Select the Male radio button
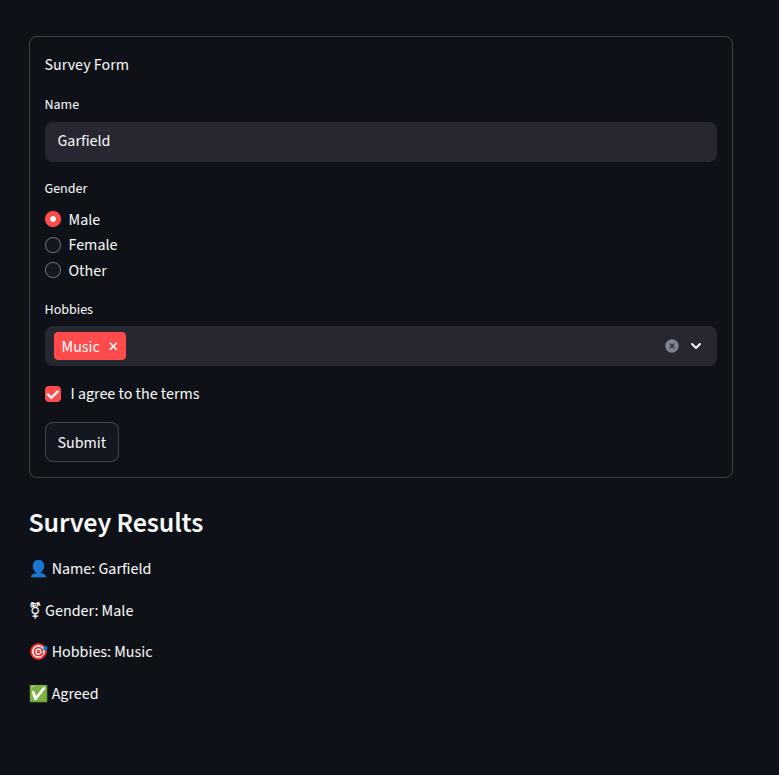Screen dimensions: 779x775 (x=53, y=219)
